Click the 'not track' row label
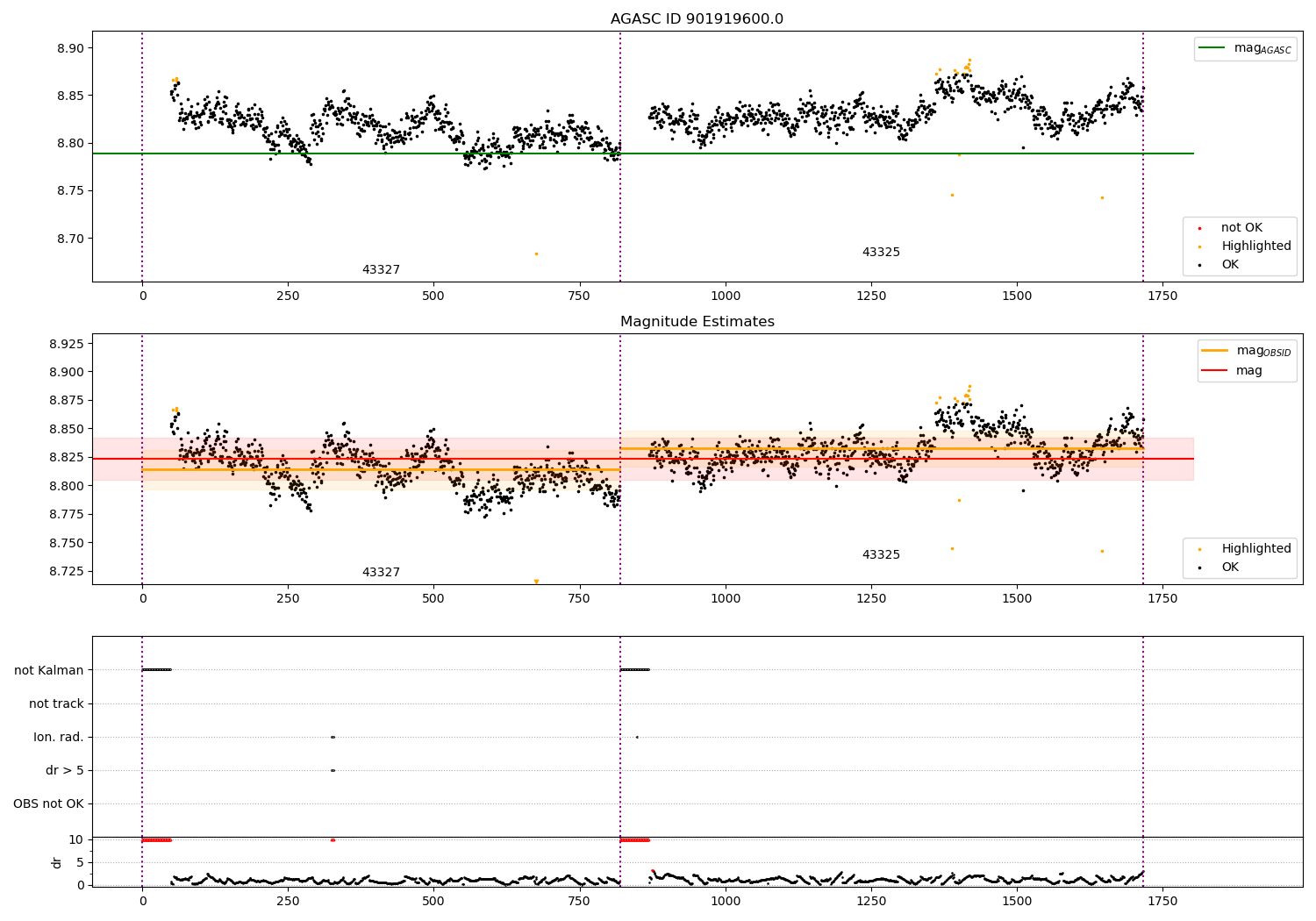 click(56, 704)
